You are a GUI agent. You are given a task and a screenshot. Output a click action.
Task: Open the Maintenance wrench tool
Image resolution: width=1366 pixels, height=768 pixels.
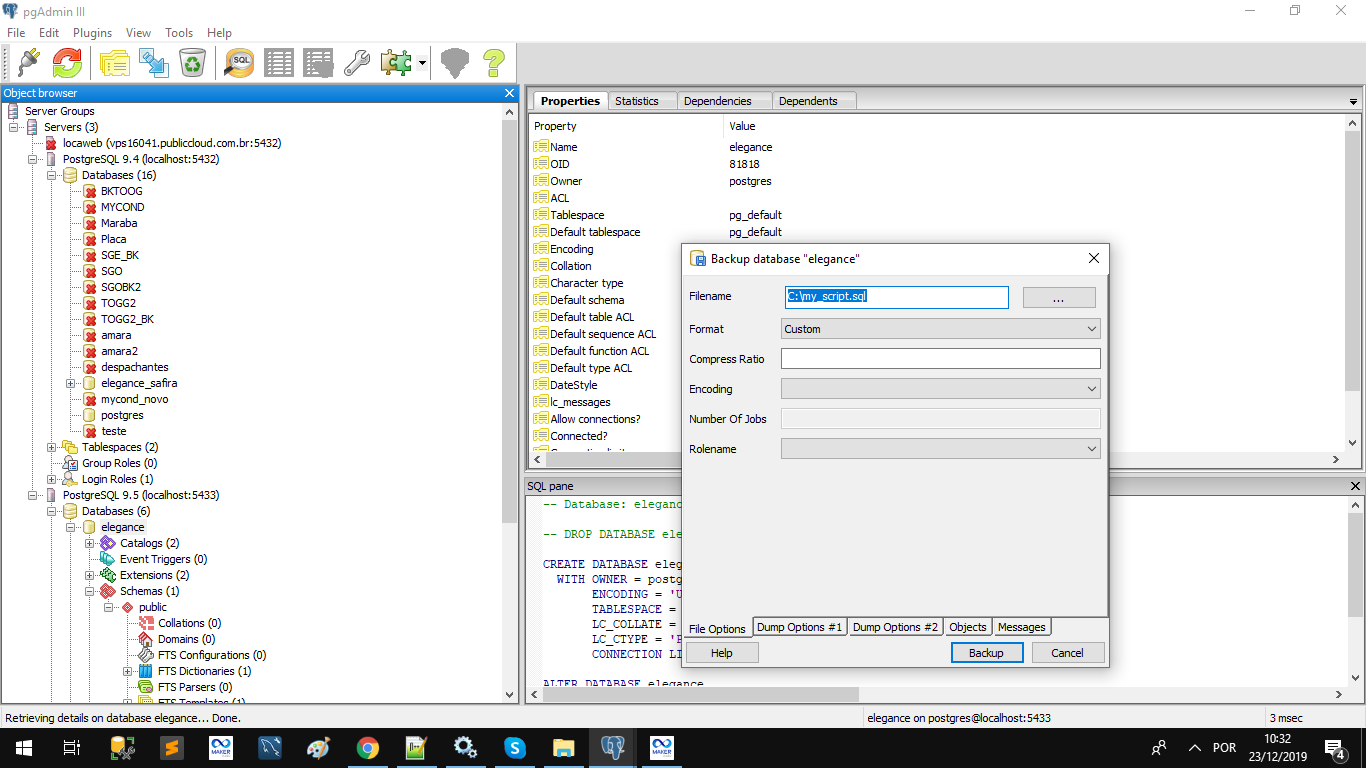357,63
